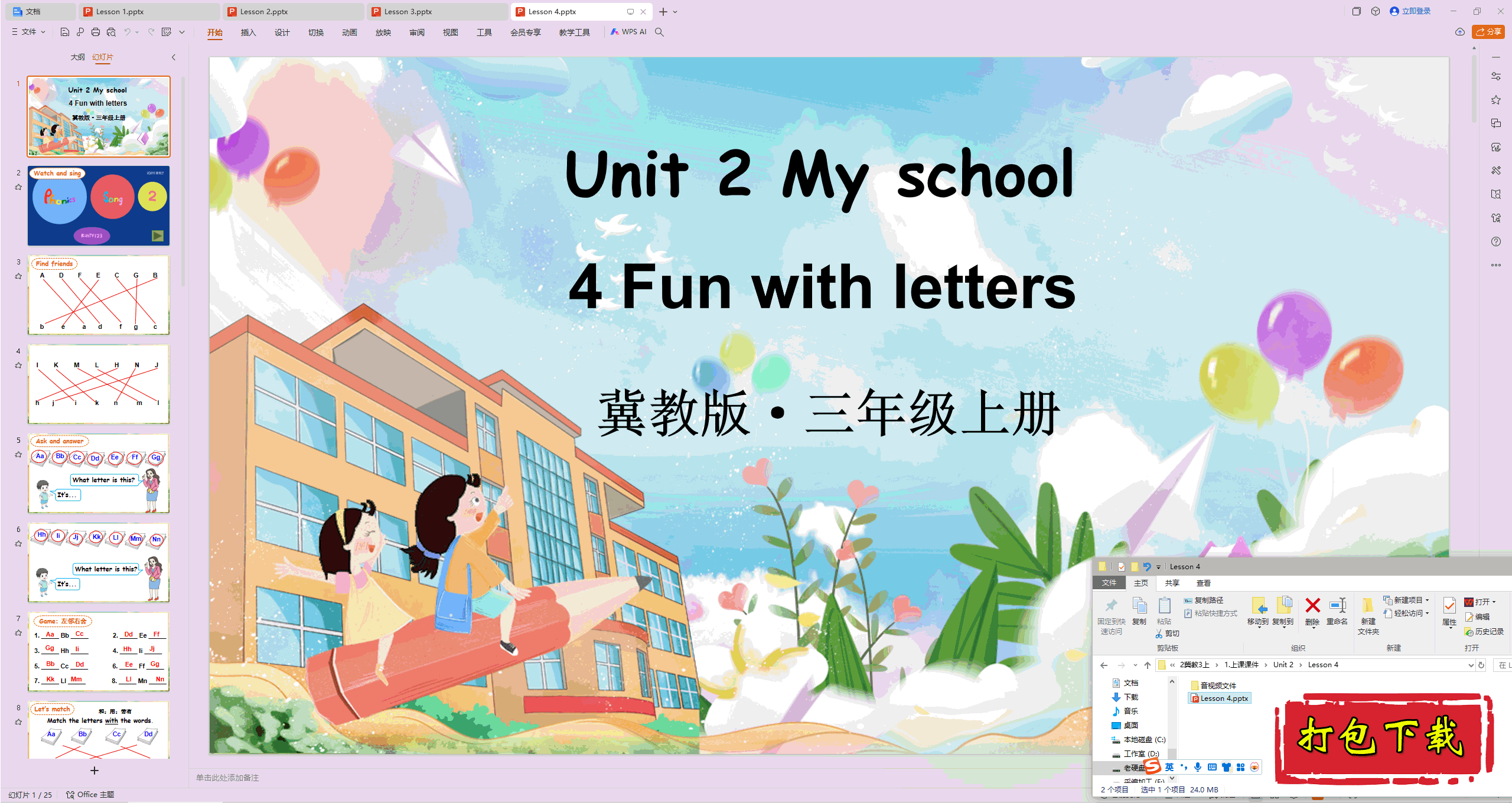
Task: Expand the Undo history dropdown arrow
Action: 137,32
